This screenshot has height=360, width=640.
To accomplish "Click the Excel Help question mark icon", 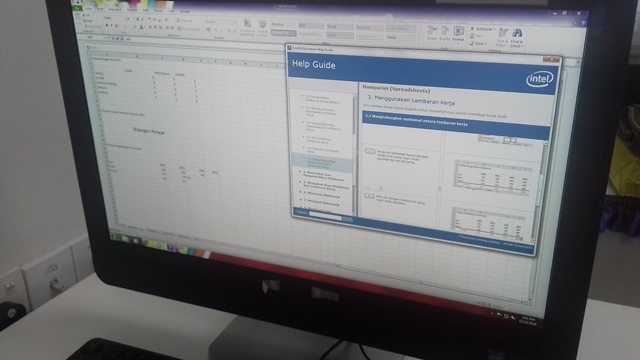I will click(583, 24).
